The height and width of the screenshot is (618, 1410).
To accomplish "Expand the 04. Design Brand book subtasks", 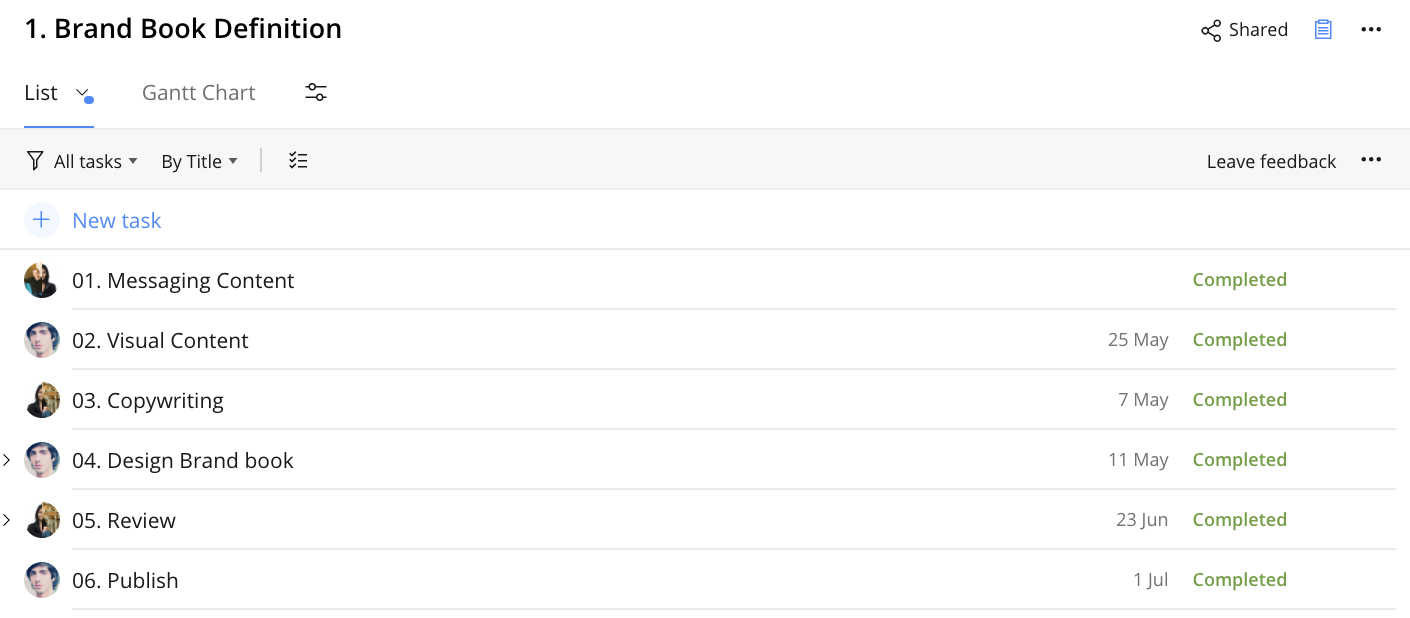I will click(7, 460).
